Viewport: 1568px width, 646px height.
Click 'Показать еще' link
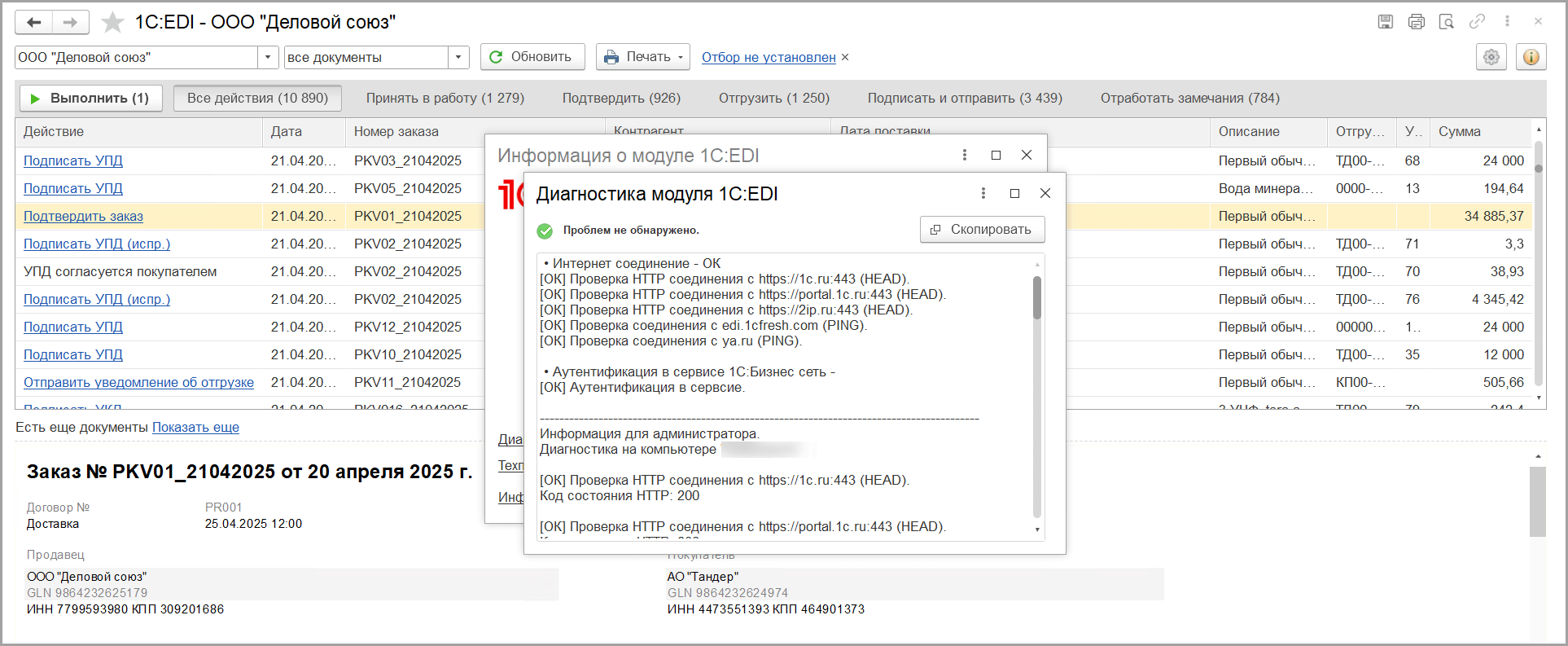click(195, 427)
